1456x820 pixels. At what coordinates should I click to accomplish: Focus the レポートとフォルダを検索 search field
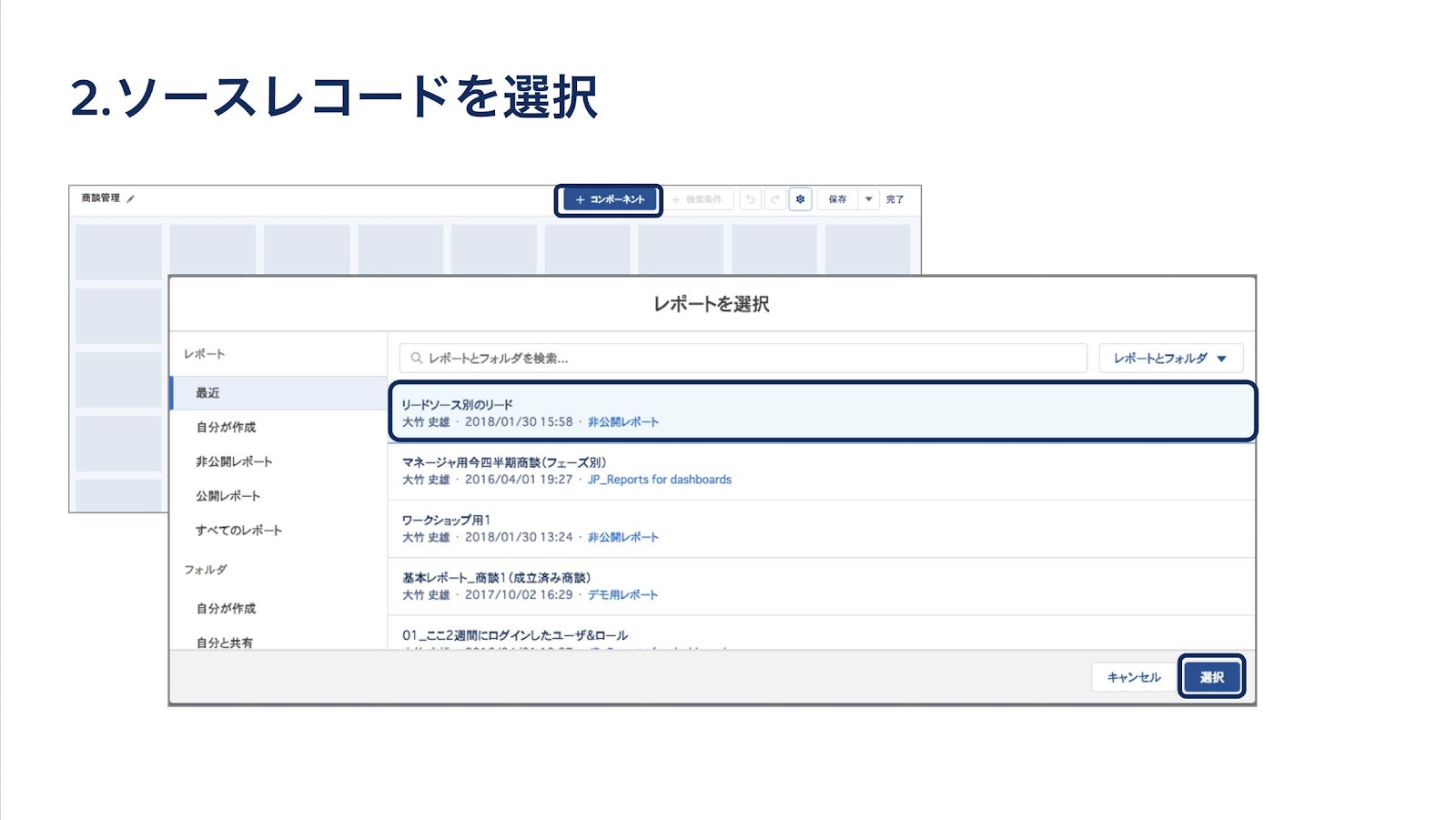click(x=743, y=359)
